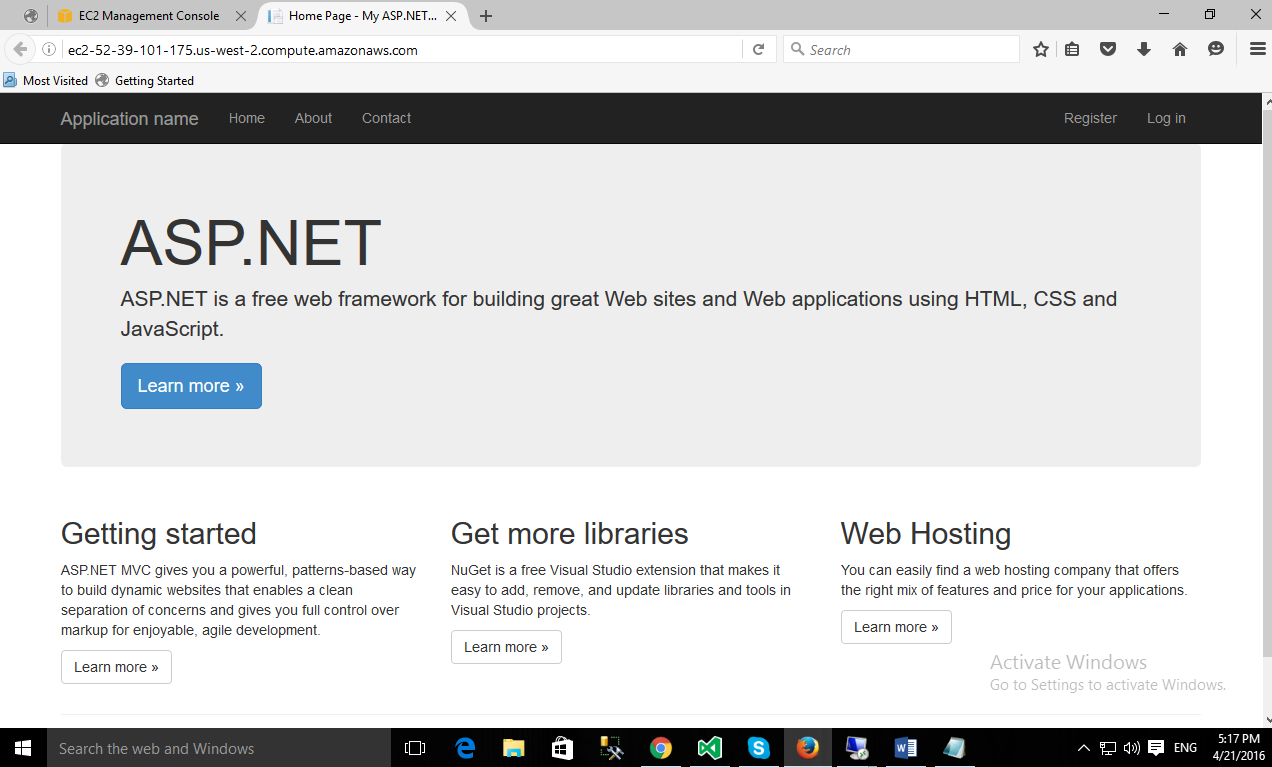The width and height of the screenshot is (1272, 767).
Task: Show hidden system tray icons
Action: tap(1084, 748)
